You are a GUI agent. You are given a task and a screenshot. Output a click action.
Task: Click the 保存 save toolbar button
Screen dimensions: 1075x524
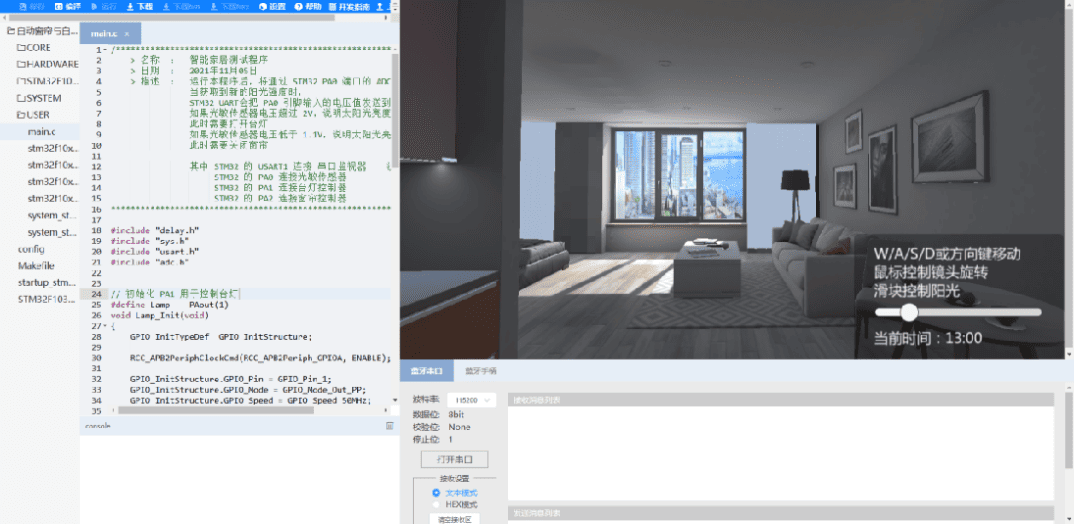pos(32,6)
